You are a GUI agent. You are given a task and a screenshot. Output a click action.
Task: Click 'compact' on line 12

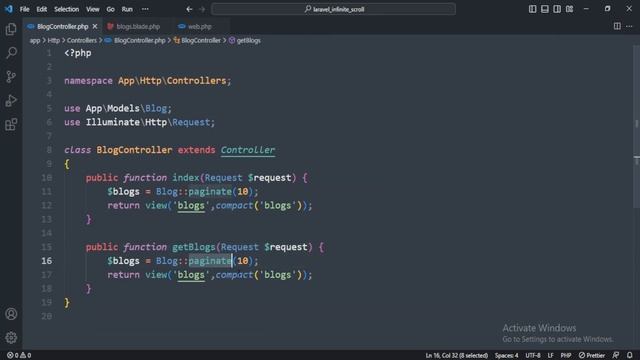pyautogui.click(x=234, y=205)
